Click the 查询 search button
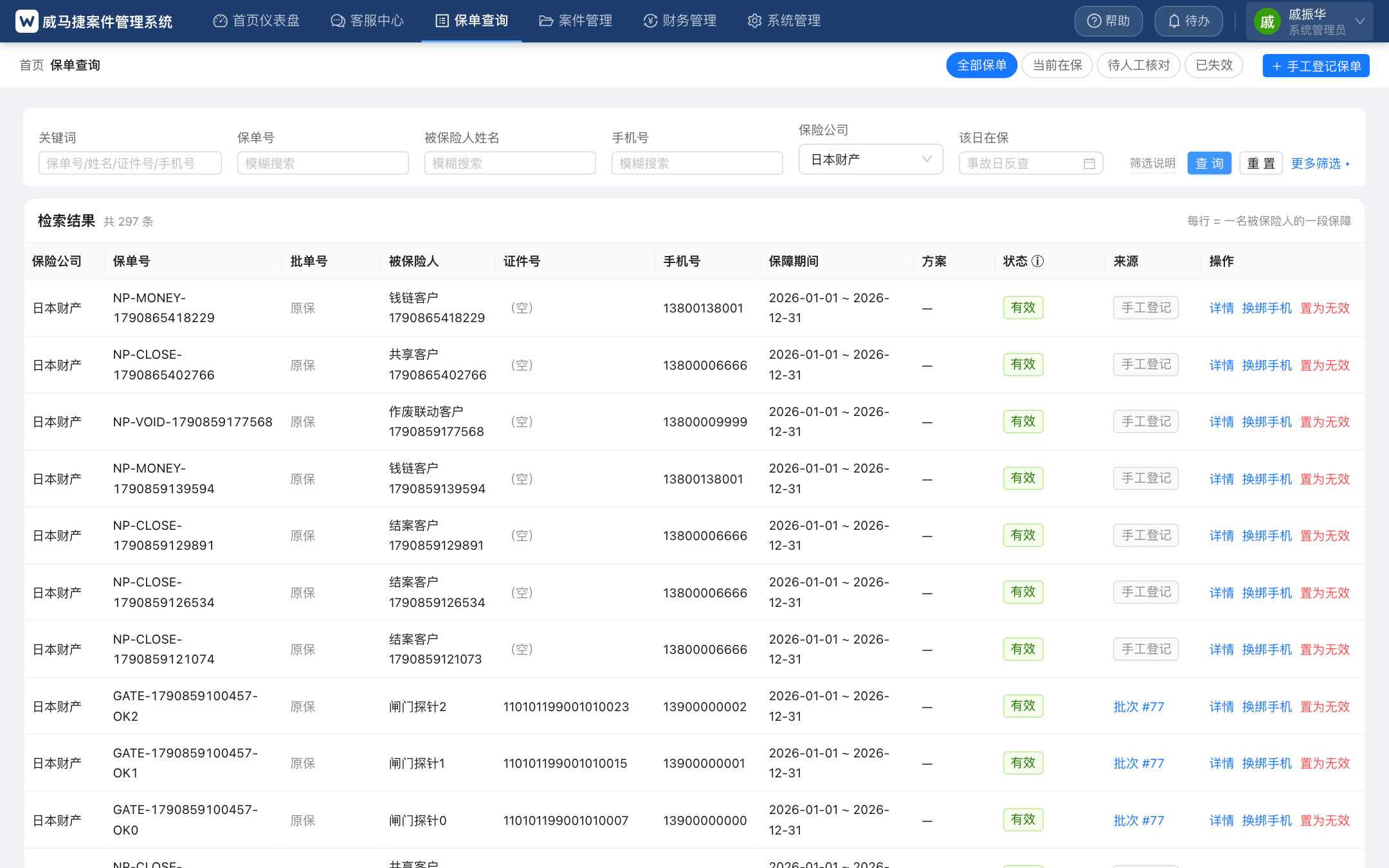The image size is (1389, 868). 1209,163
